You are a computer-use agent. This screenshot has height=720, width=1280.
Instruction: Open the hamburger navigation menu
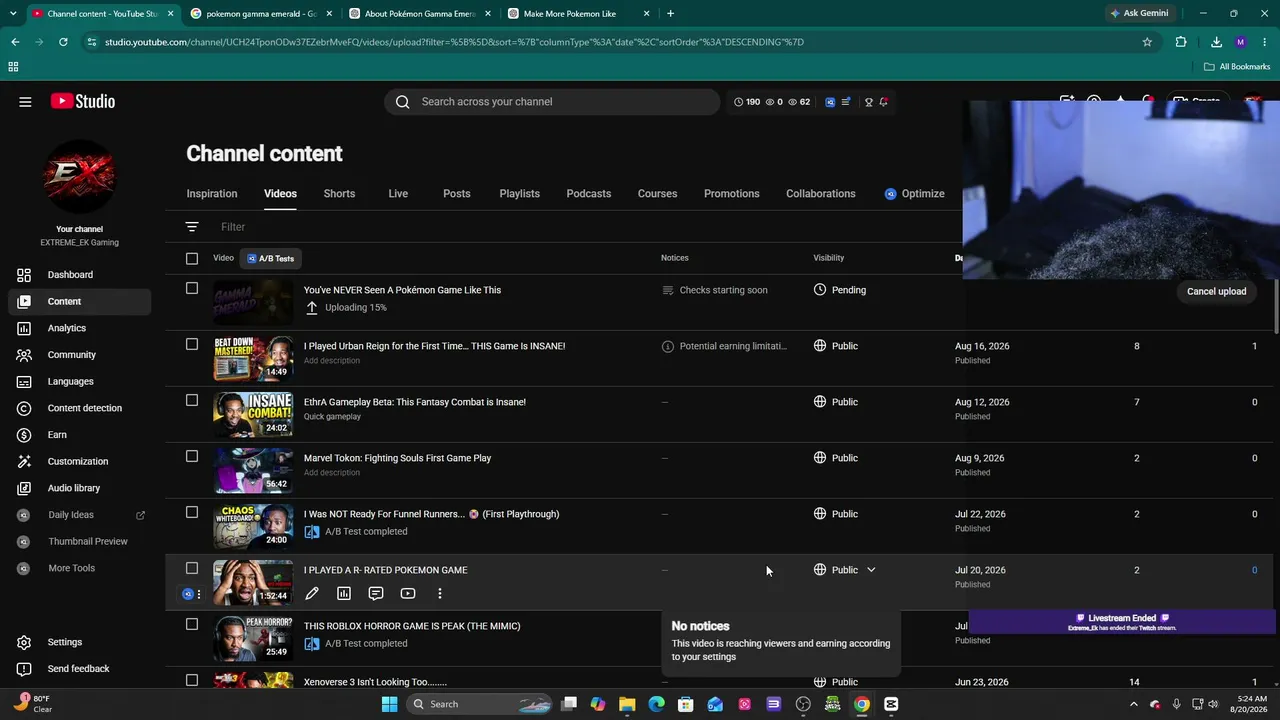(25, 101)
